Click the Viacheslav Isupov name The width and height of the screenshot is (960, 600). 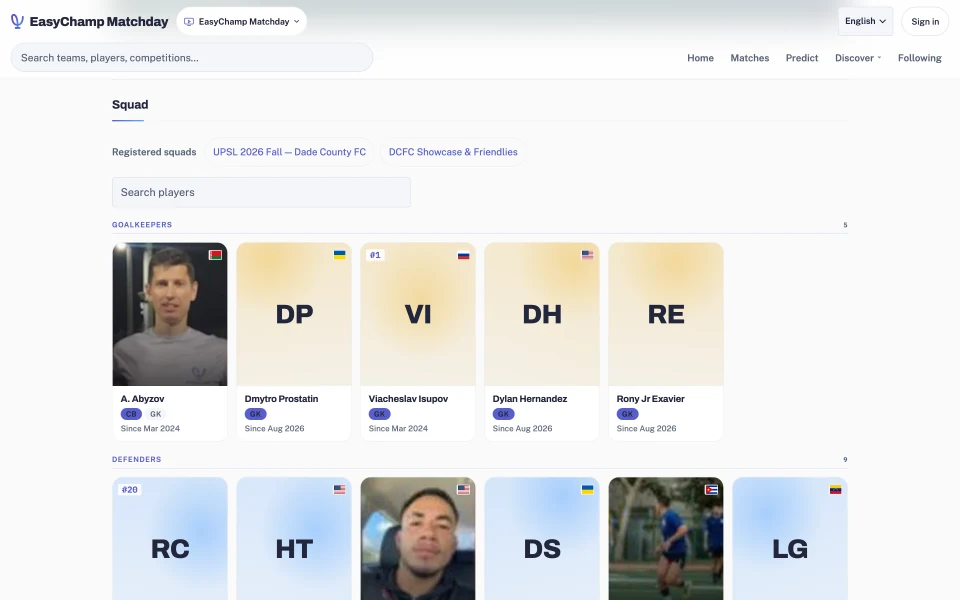408,399
